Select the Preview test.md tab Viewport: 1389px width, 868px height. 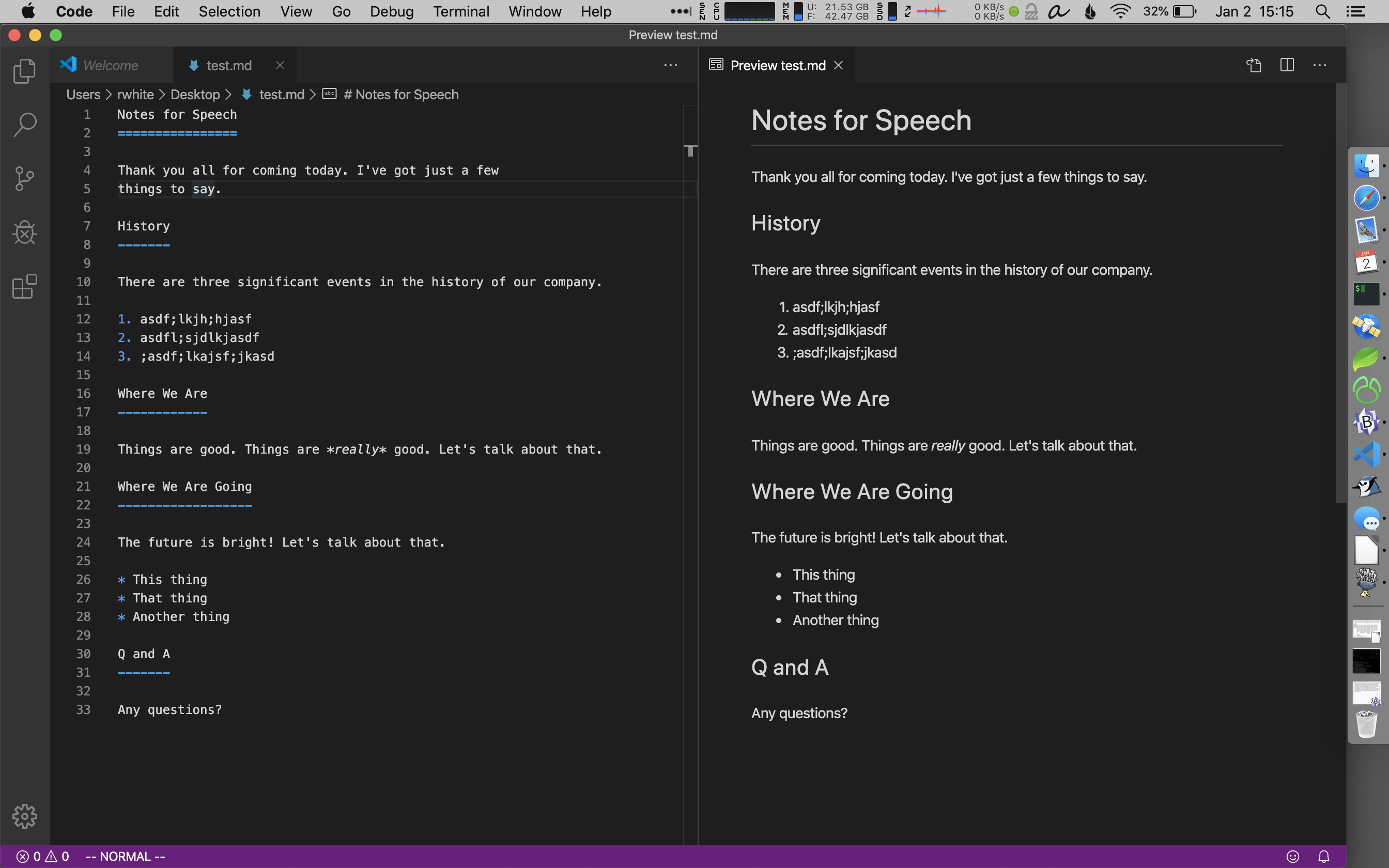(x=776, y=65)
